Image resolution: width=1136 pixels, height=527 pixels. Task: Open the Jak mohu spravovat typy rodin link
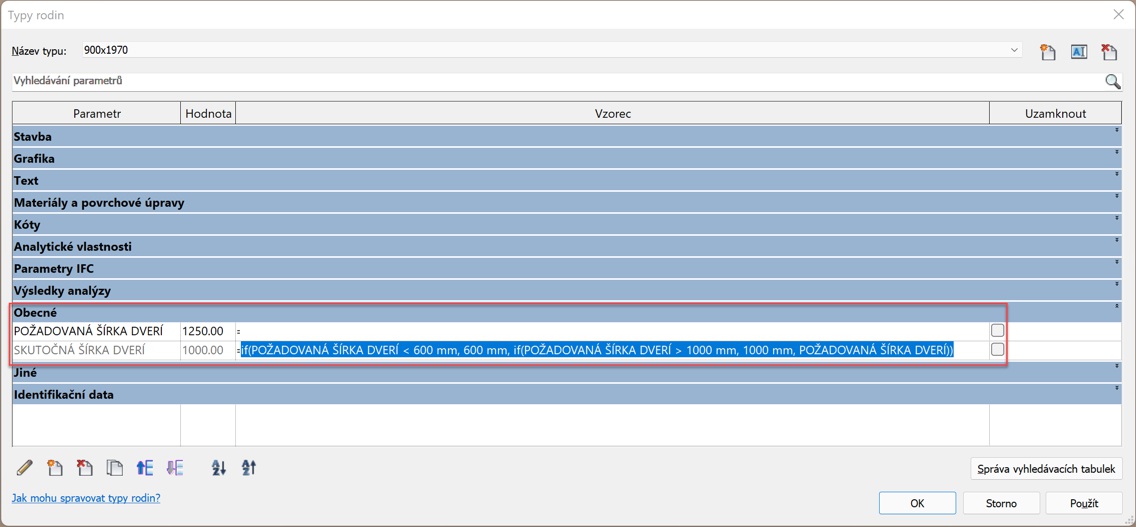click(86, 498)
